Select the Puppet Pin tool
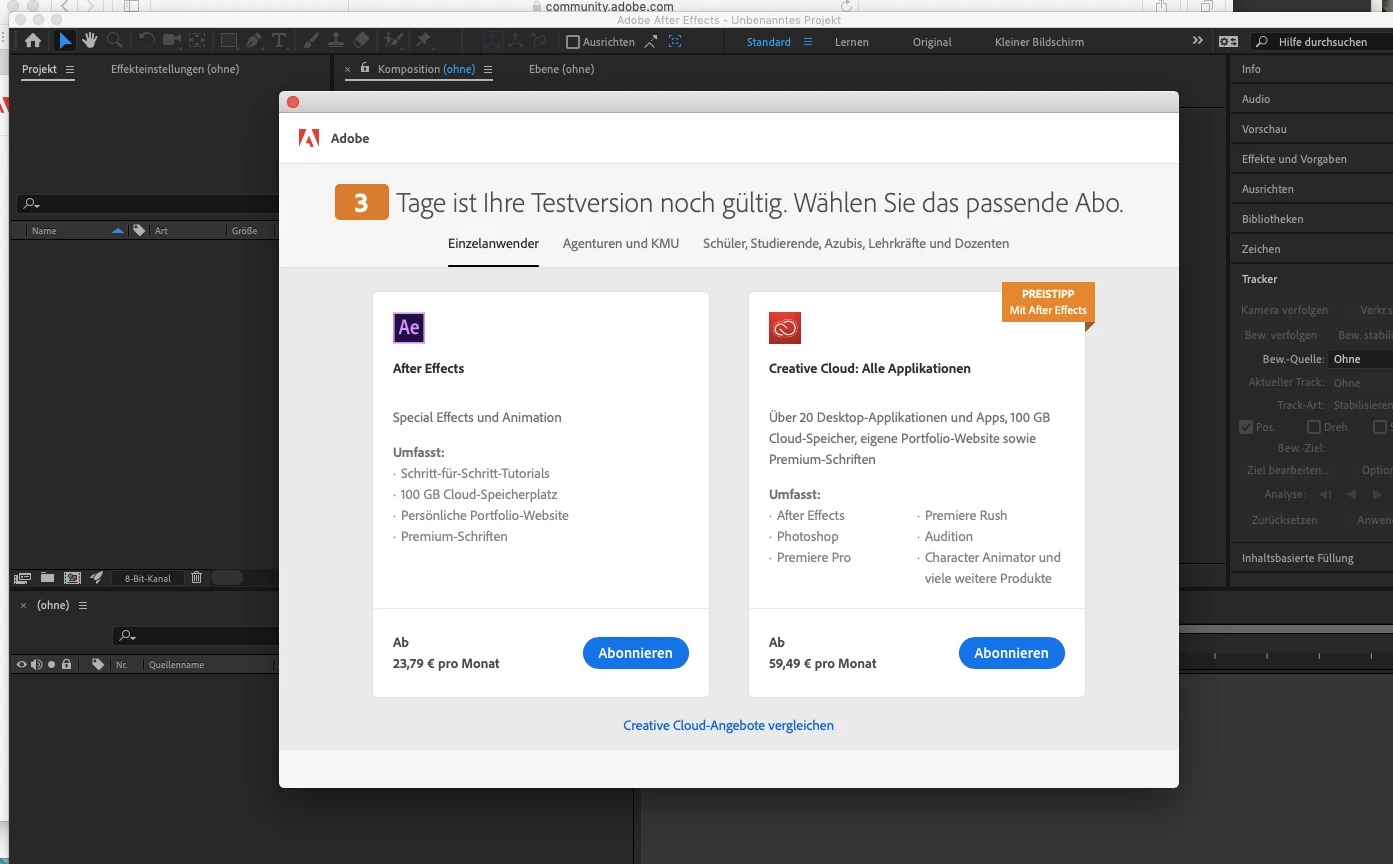The image size is (1393, 864). pos(424,41)
